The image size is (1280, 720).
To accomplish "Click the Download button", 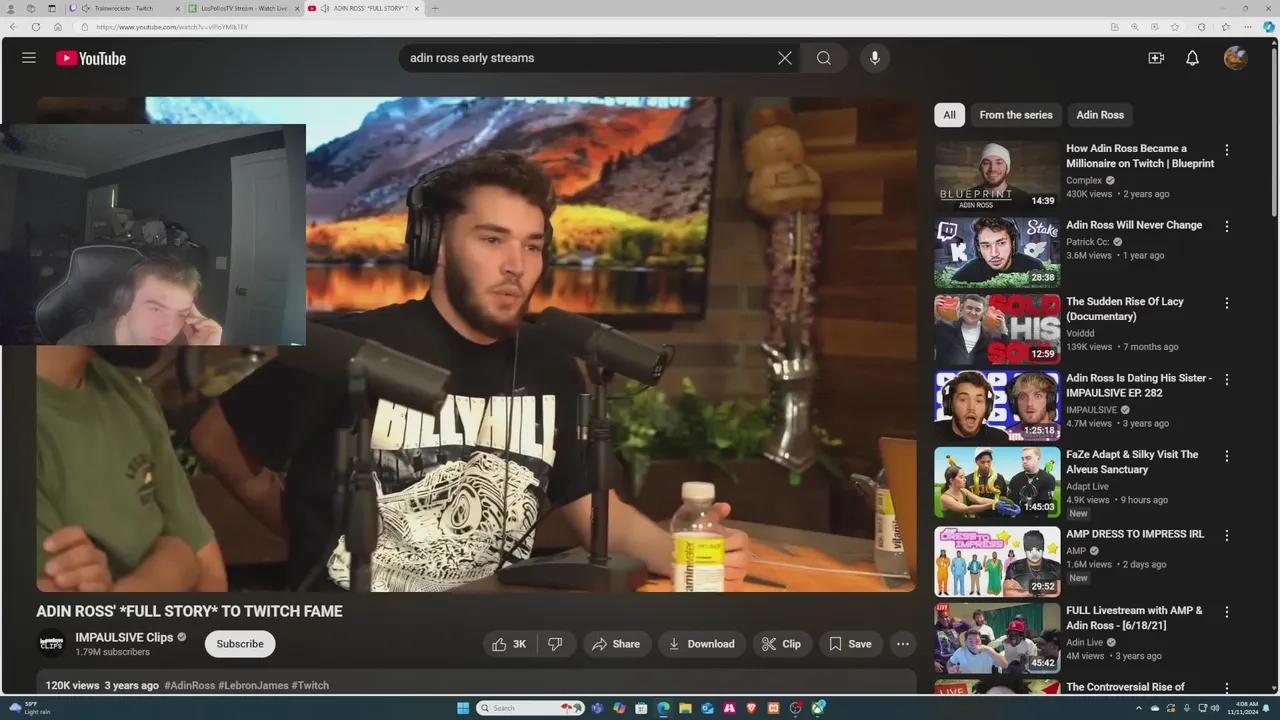I will 702,644.
